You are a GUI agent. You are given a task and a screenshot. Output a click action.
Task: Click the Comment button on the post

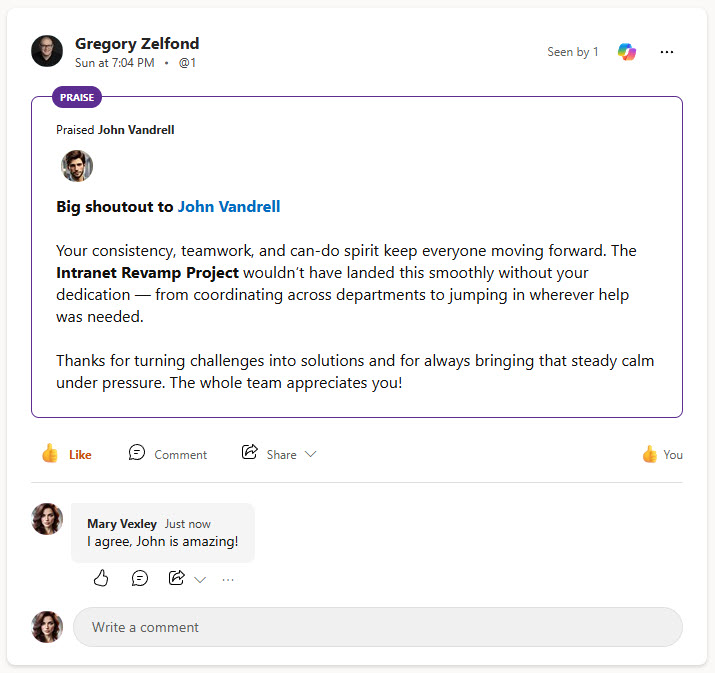pos(168,454)
